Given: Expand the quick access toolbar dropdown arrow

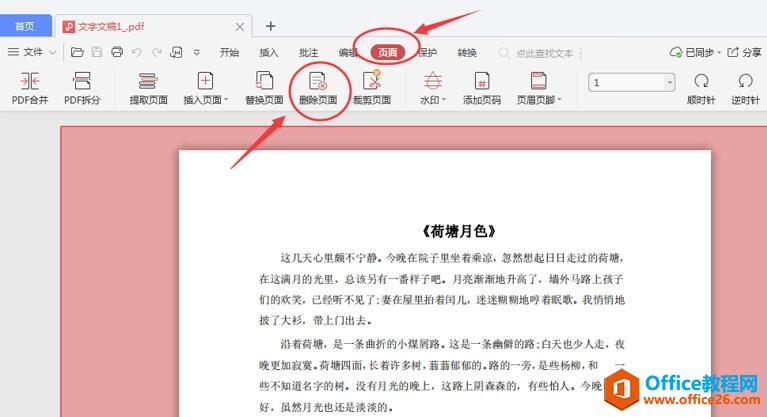Looking at the screenshot, I should point(197,52).
